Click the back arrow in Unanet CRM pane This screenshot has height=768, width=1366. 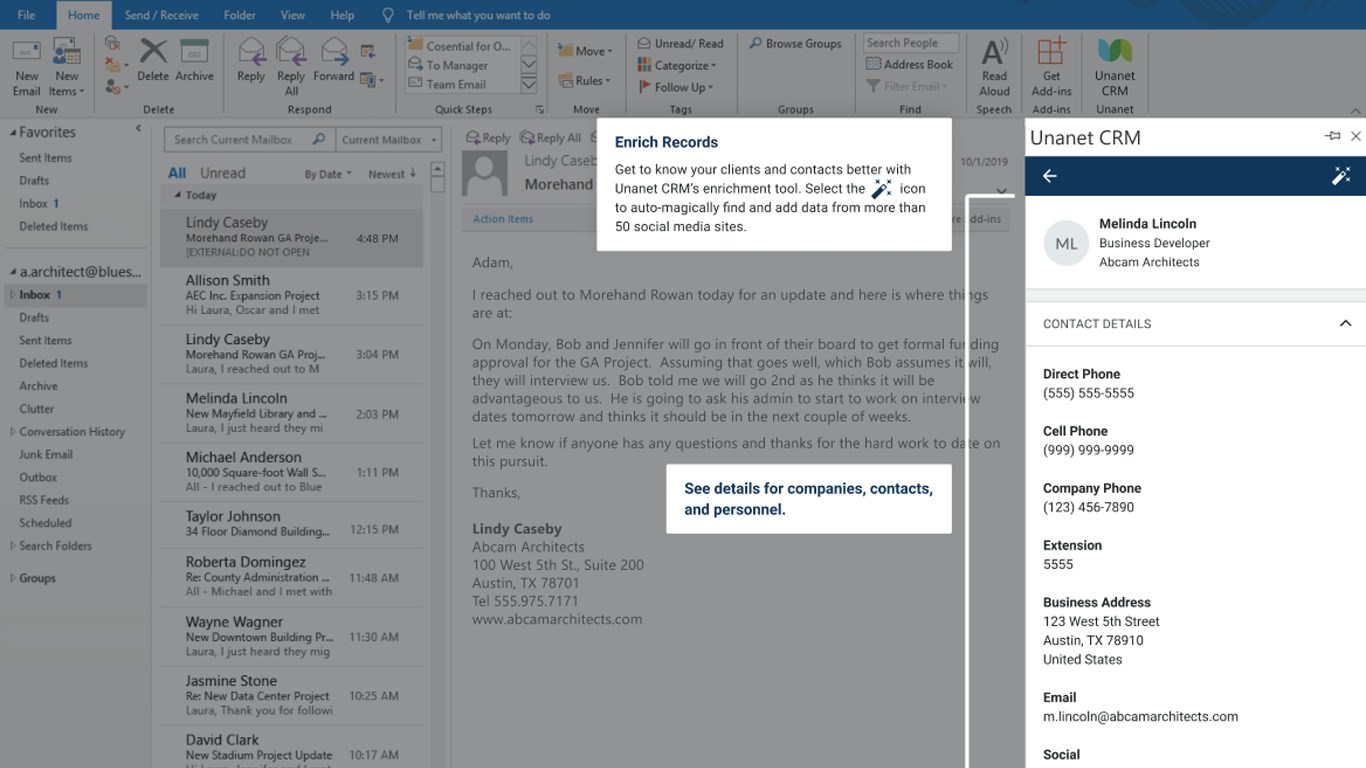pos(1049,176)
